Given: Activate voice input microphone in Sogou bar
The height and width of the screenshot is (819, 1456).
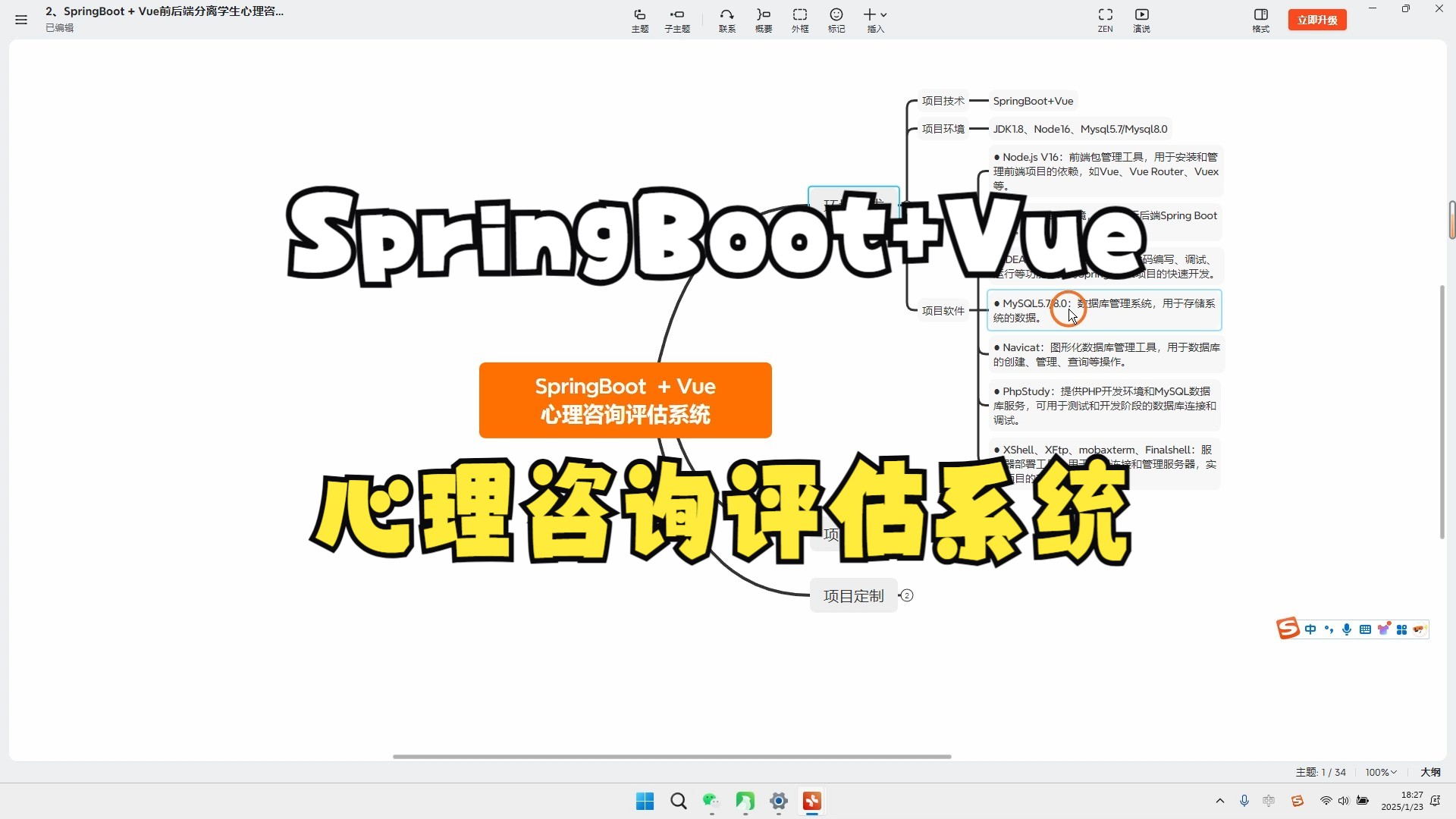Looking at the screenshot, I should click(1347, 629).
